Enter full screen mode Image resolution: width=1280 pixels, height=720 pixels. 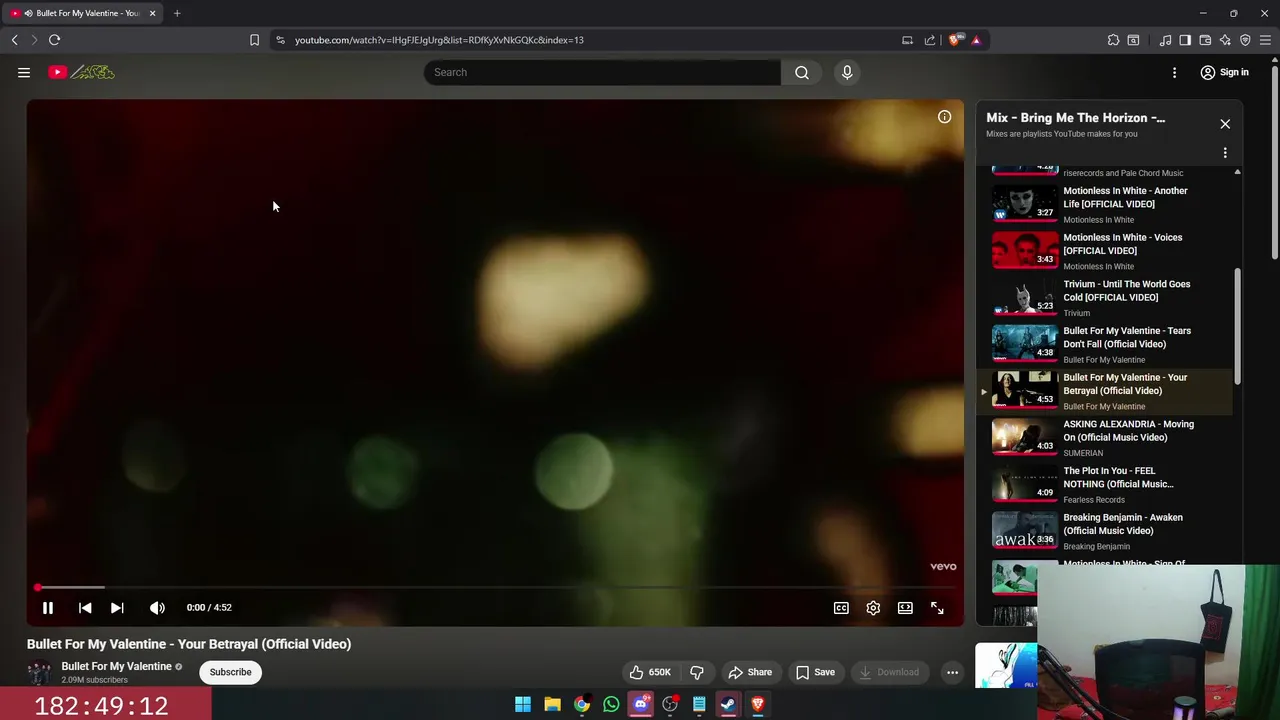pos(937,607)
